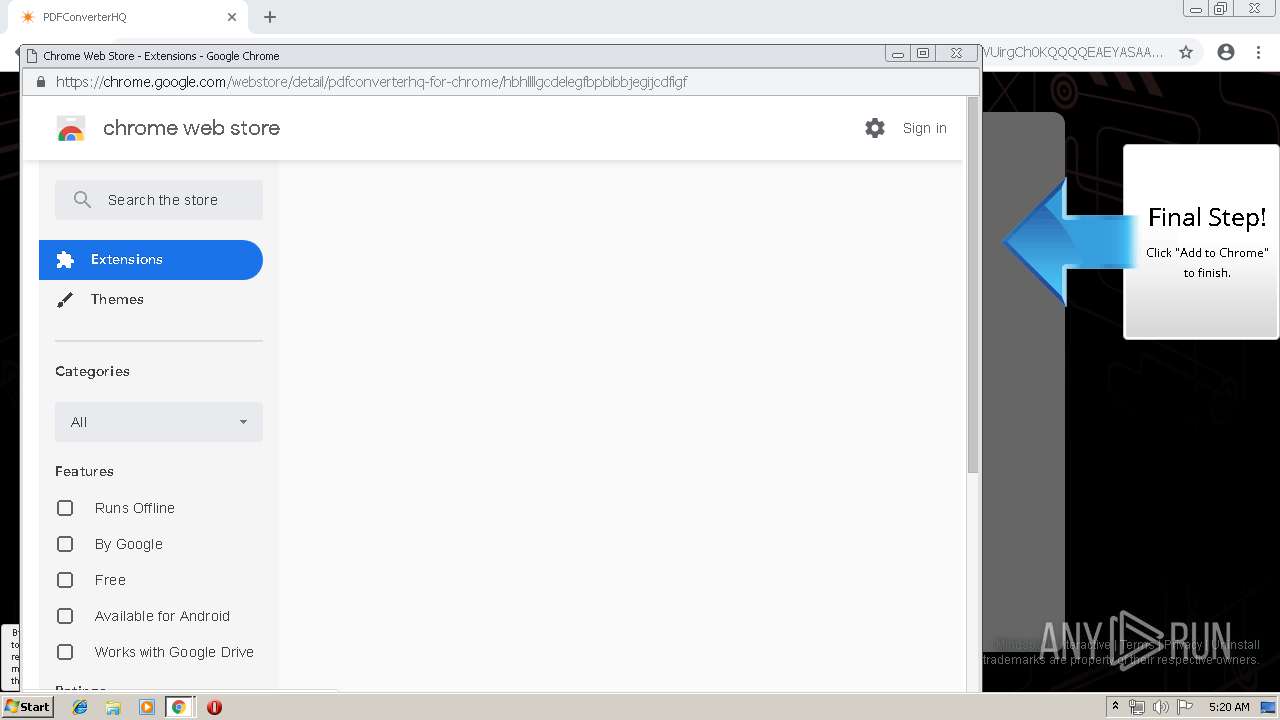Open the Start menu

[27, 707]
